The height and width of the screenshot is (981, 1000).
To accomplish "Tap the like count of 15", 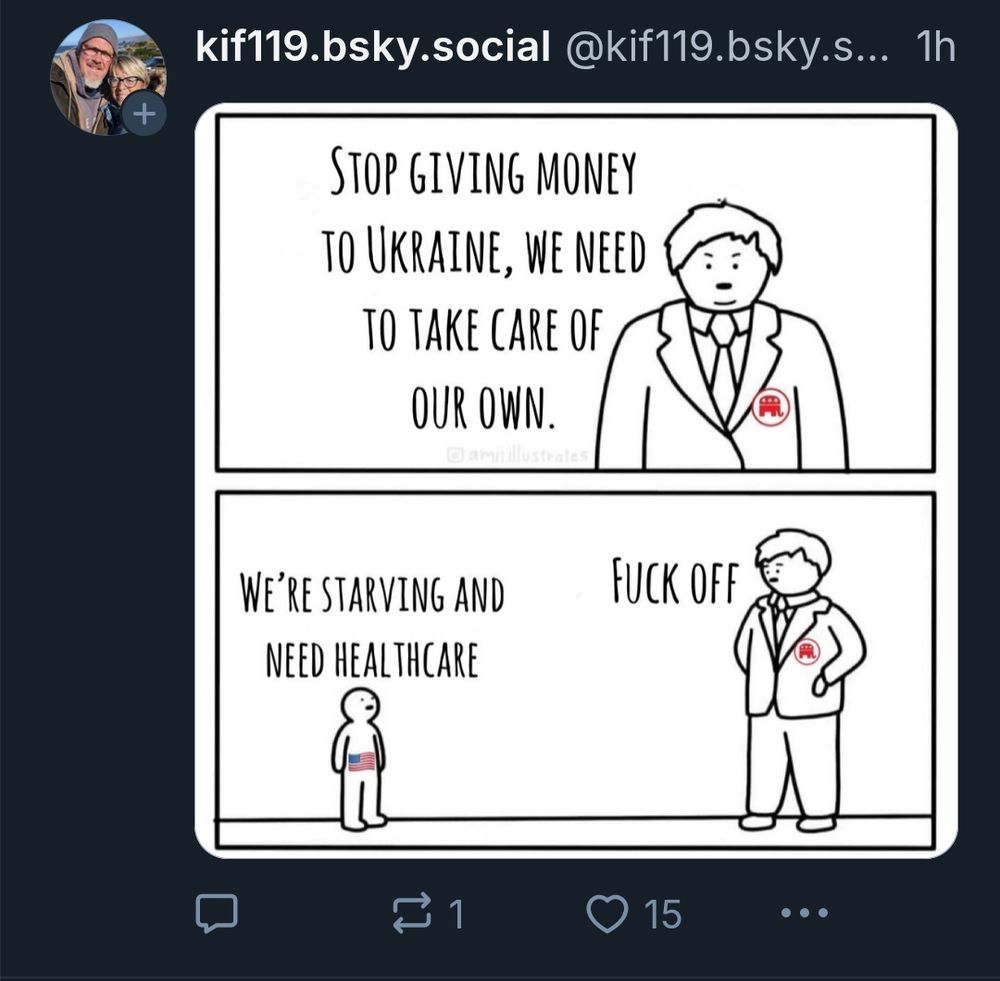I will coord(663,914).
